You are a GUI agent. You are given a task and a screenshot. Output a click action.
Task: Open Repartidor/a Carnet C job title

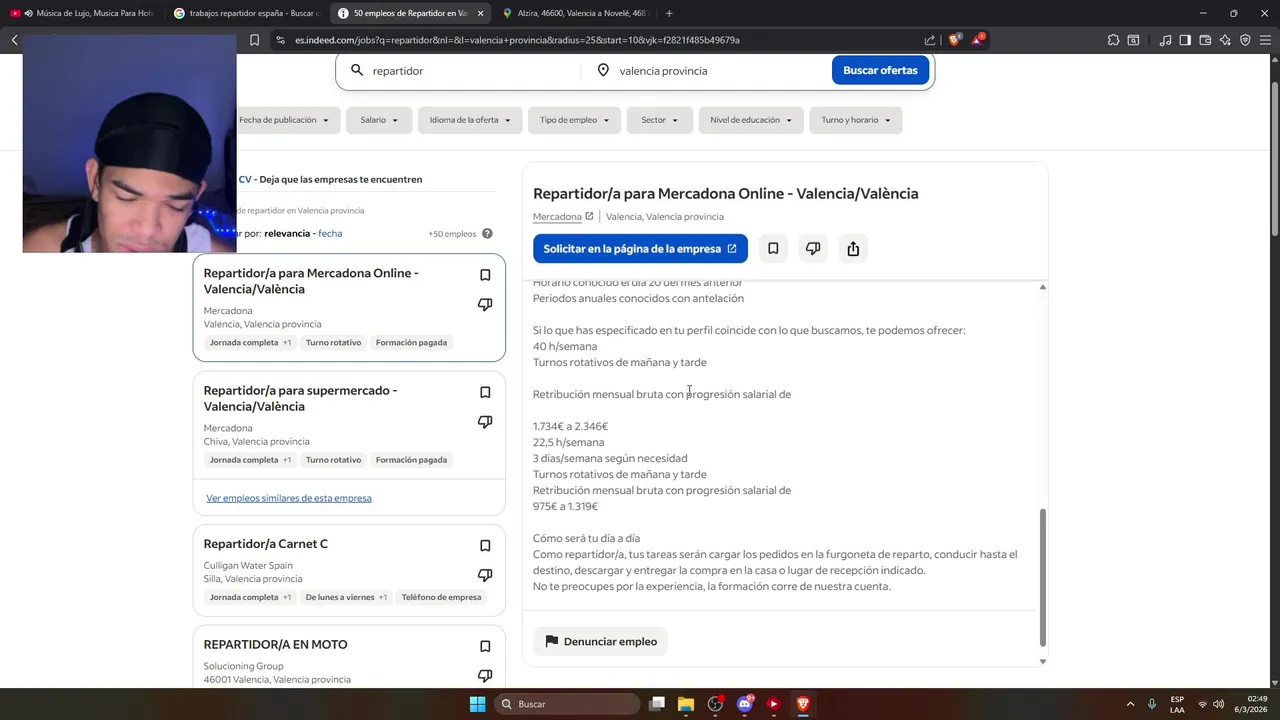coord(266,544)
